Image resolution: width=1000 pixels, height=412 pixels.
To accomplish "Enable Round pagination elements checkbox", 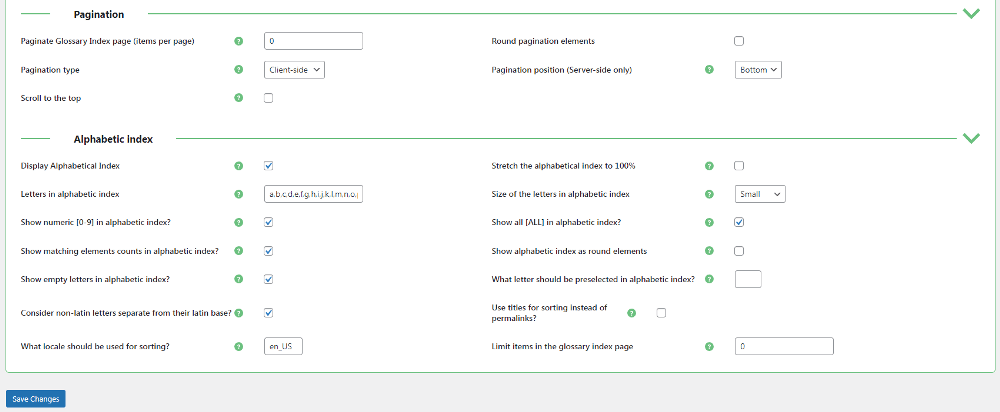I will 739,41.
